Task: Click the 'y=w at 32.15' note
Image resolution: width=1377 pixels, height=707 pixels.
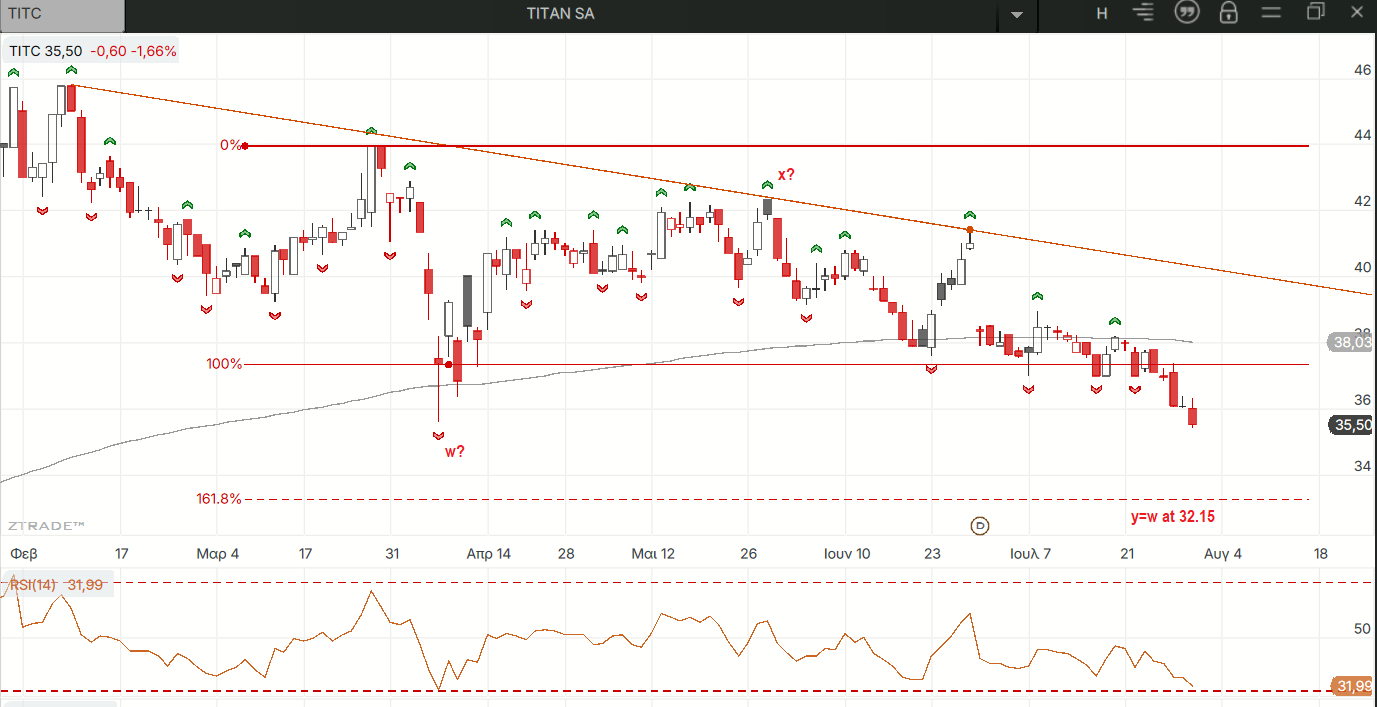Action: tap(1173, 517)
